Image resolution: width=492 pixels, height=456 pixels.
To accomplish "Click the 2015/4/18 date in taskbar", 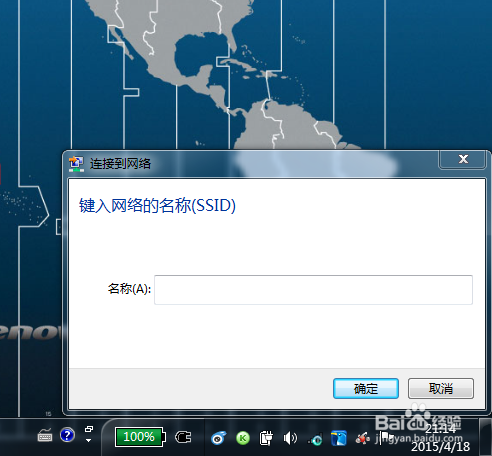I will pyautogui.click(x=441, y=446).
